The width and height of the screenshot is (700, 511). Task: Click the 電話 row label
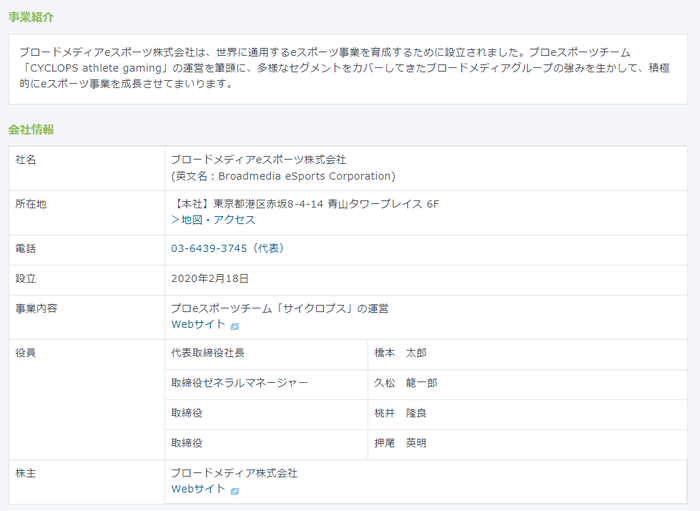pyautogui.click(x=25, y=248)
